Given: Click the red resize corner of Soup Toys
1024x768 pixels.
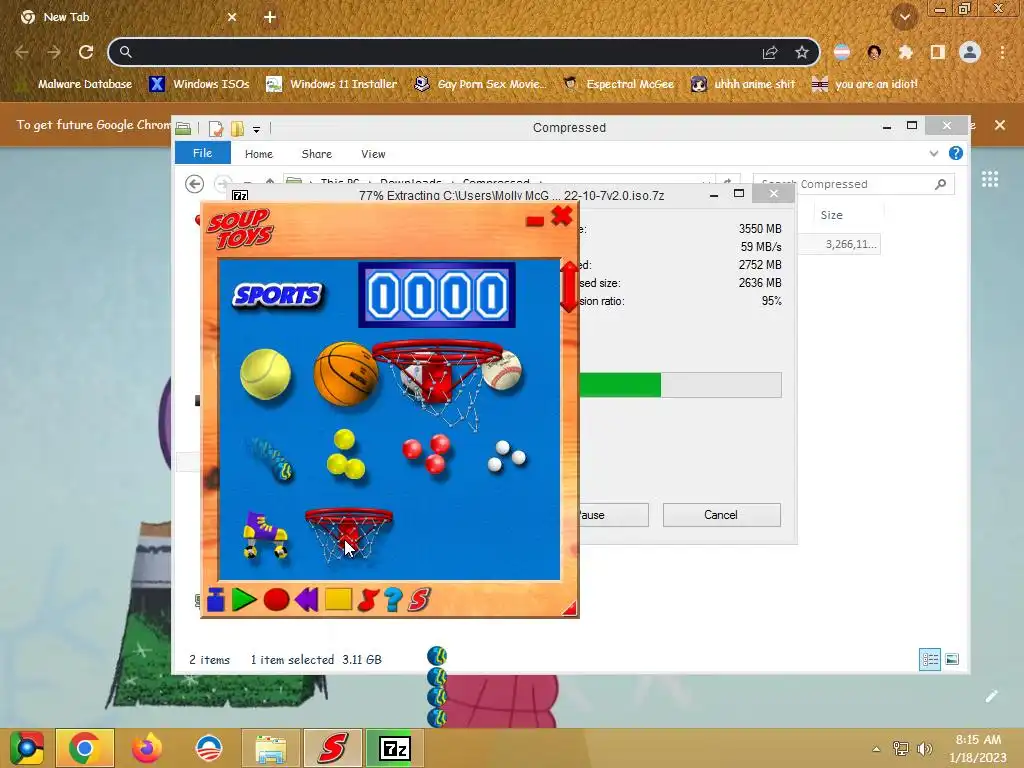Looking at the screenshot, I should [569, 608].
